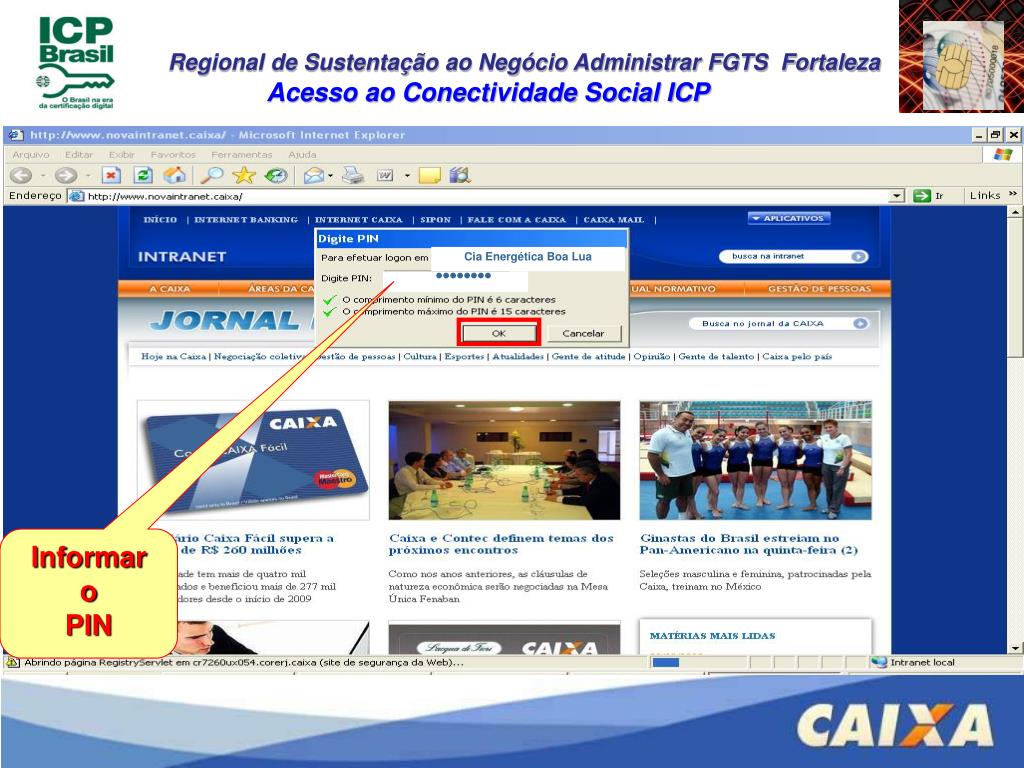Viewport: 1024px width, 768px height.
Task: Click Cancelar in Digite PIN dialog
Action: (583, 333)
